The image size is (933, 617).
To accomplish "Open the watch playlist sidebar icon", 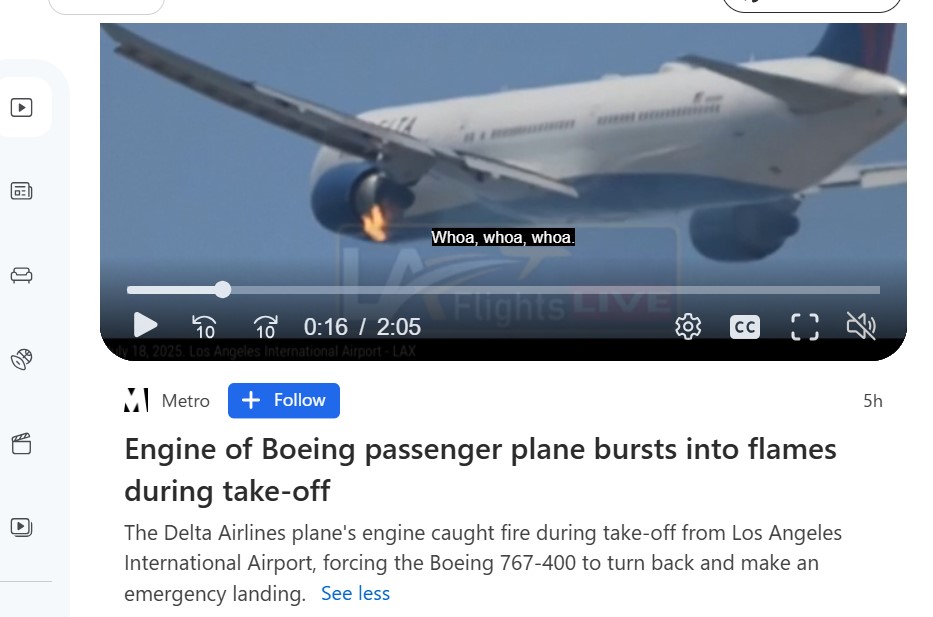I will (21, 527).
